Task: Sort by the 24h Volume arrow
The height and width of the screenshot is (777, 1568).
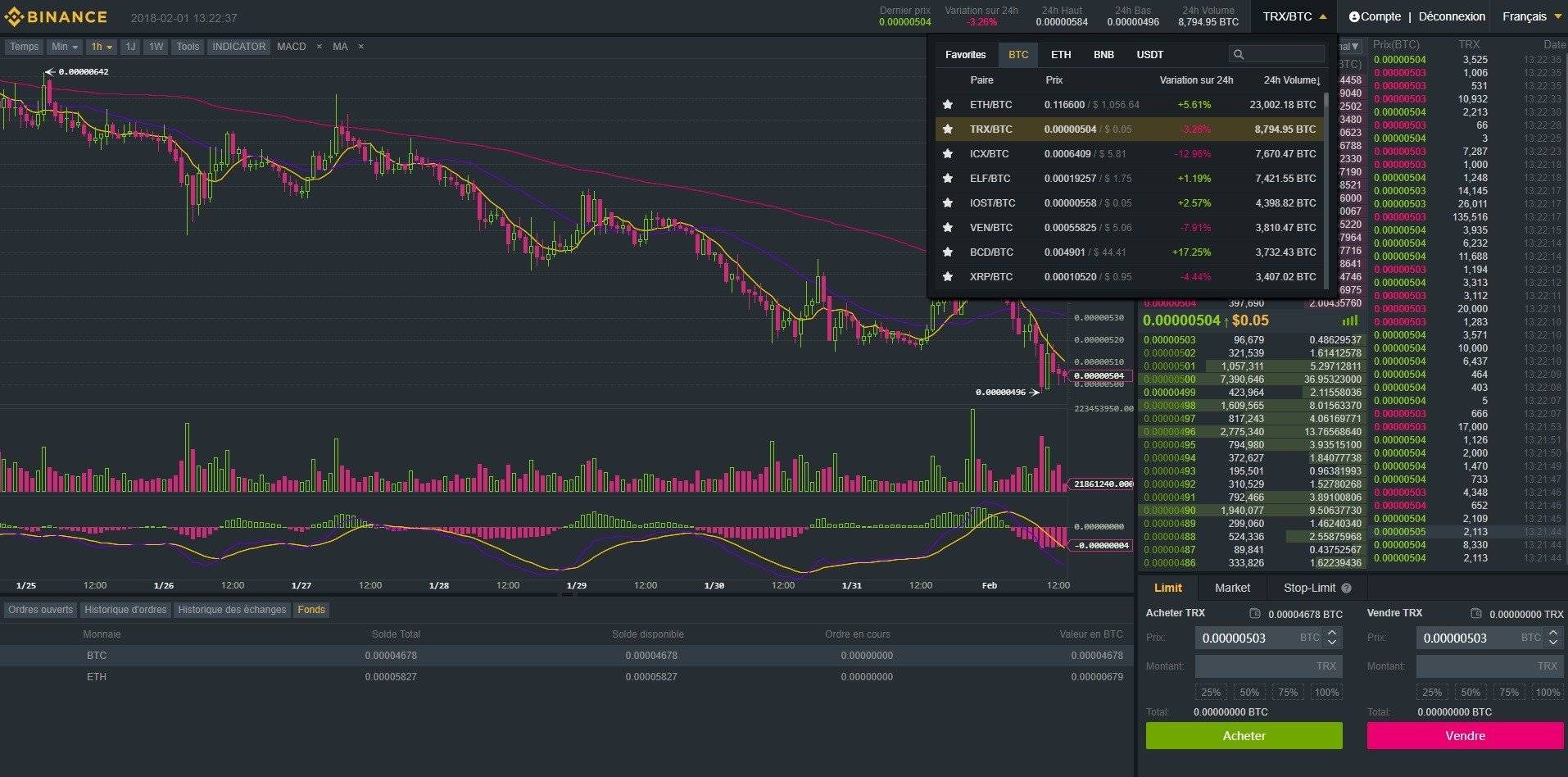Action: (1317, 80)
